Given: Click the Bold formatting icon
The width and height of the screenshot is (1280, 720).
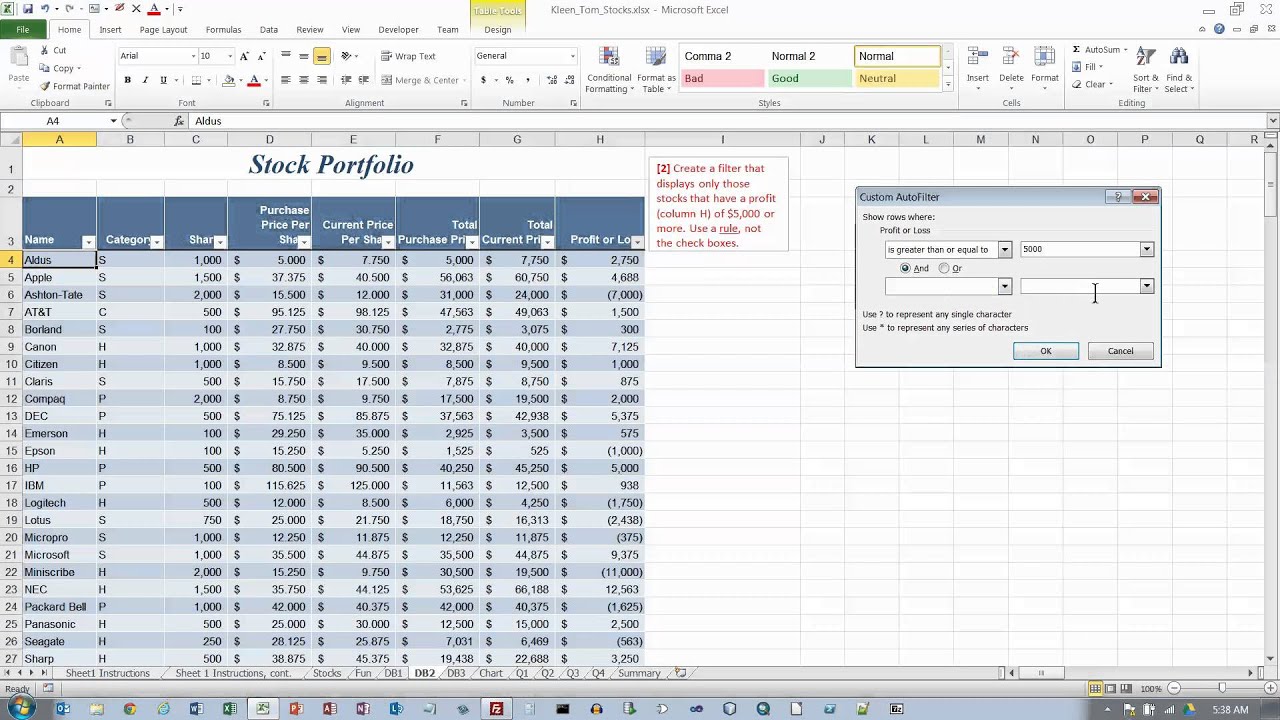Looking at the screenshot, I should pyautogui.click(x=127, y=80).
